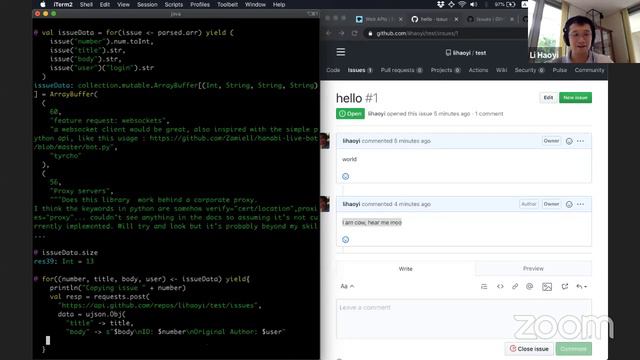Reload the GitHub page
640x360 pixels.
tap(354, 33)
